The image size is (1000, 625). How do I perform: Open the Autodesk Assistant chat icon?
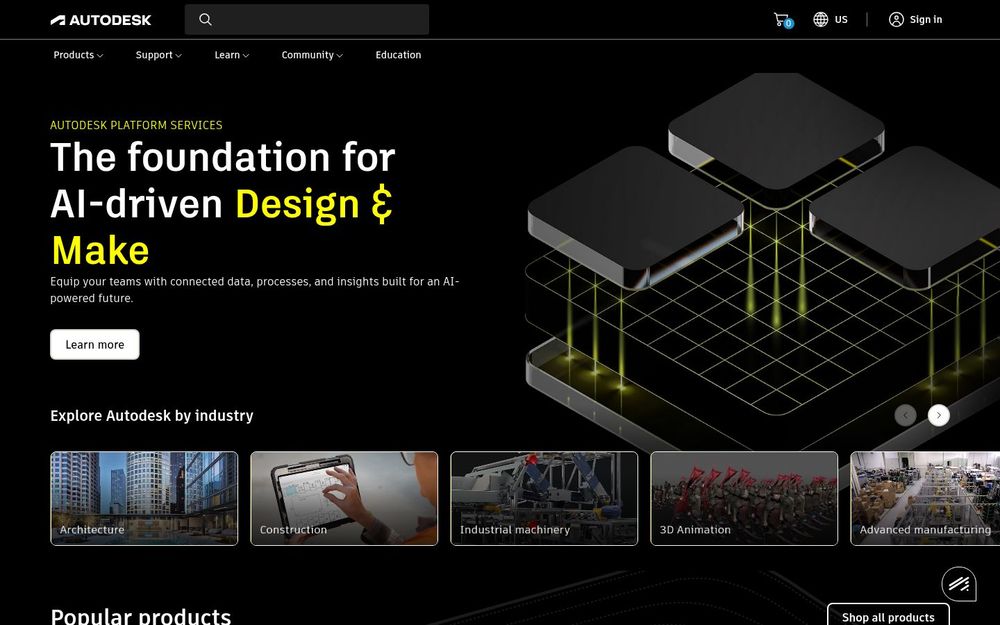[959, 583]
